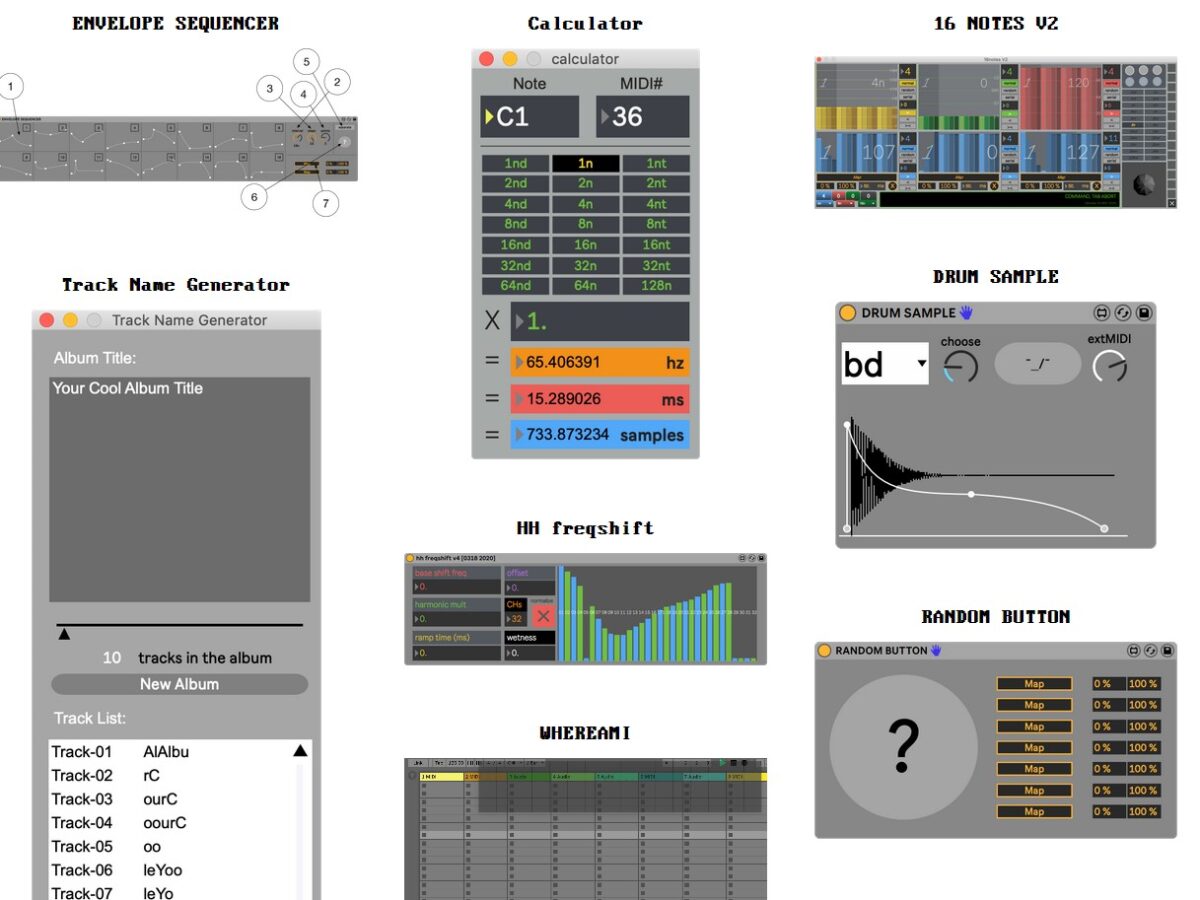The image size is (1200, 900).
Task: Click the Album Title text area
Action: point(180,489)
